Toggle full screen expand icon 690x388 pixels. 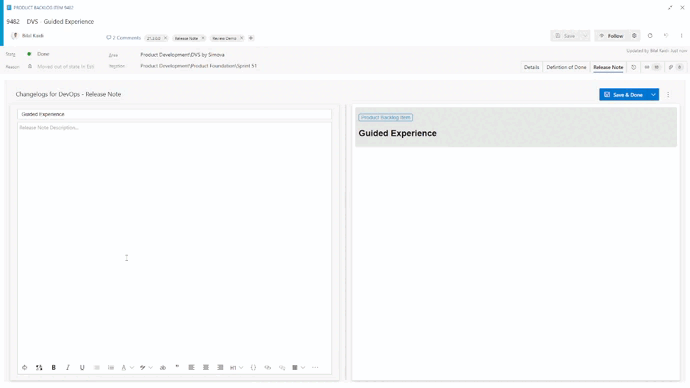pyautogui.click(x=670, y=7)
